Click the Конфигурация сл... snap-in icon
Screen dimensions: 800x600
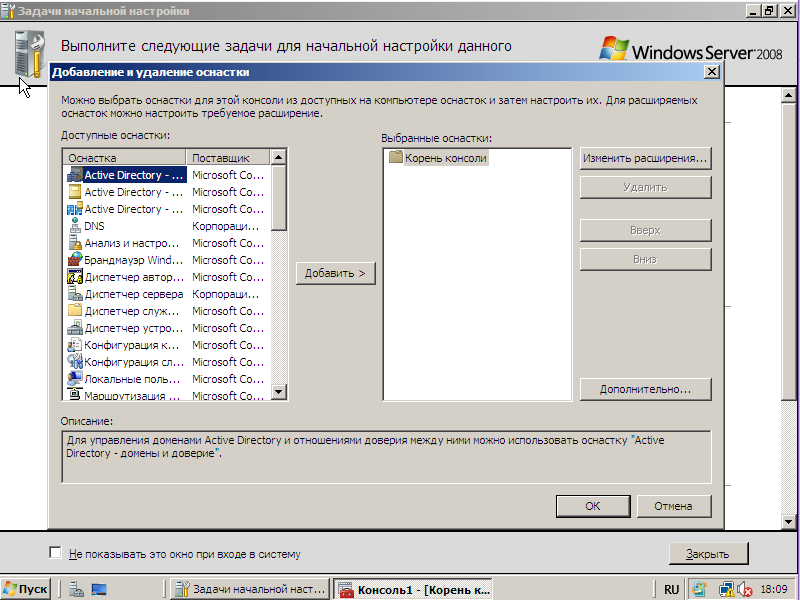point(74,362)
